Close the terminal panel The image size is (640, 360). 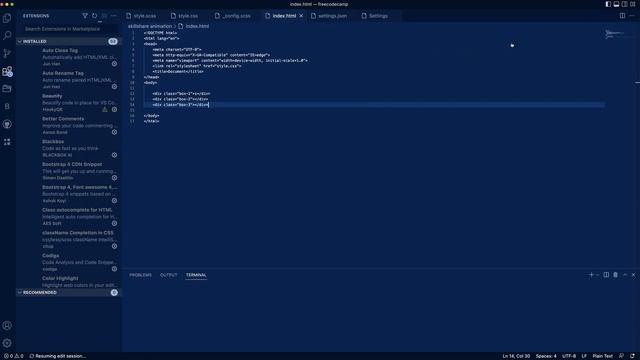[633, 275]
